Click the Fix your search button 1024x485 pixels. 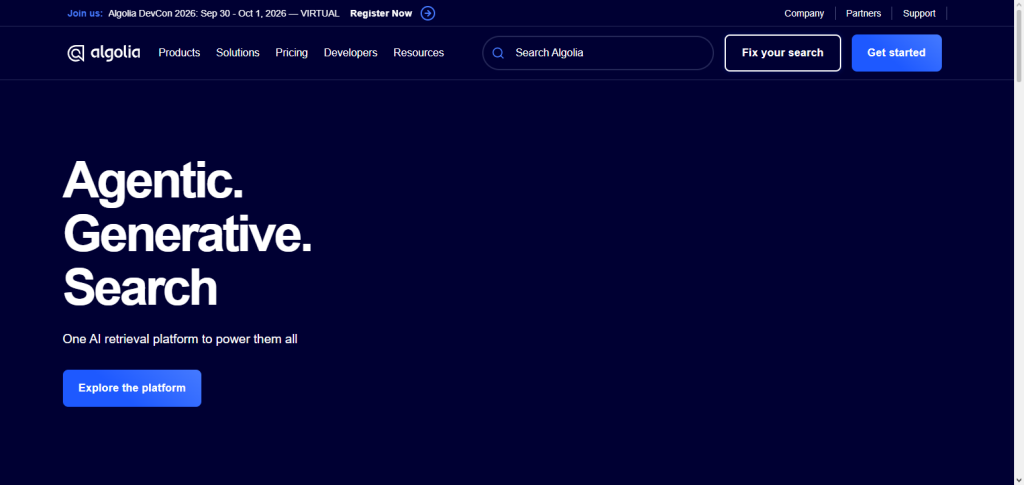coord(782,53)
